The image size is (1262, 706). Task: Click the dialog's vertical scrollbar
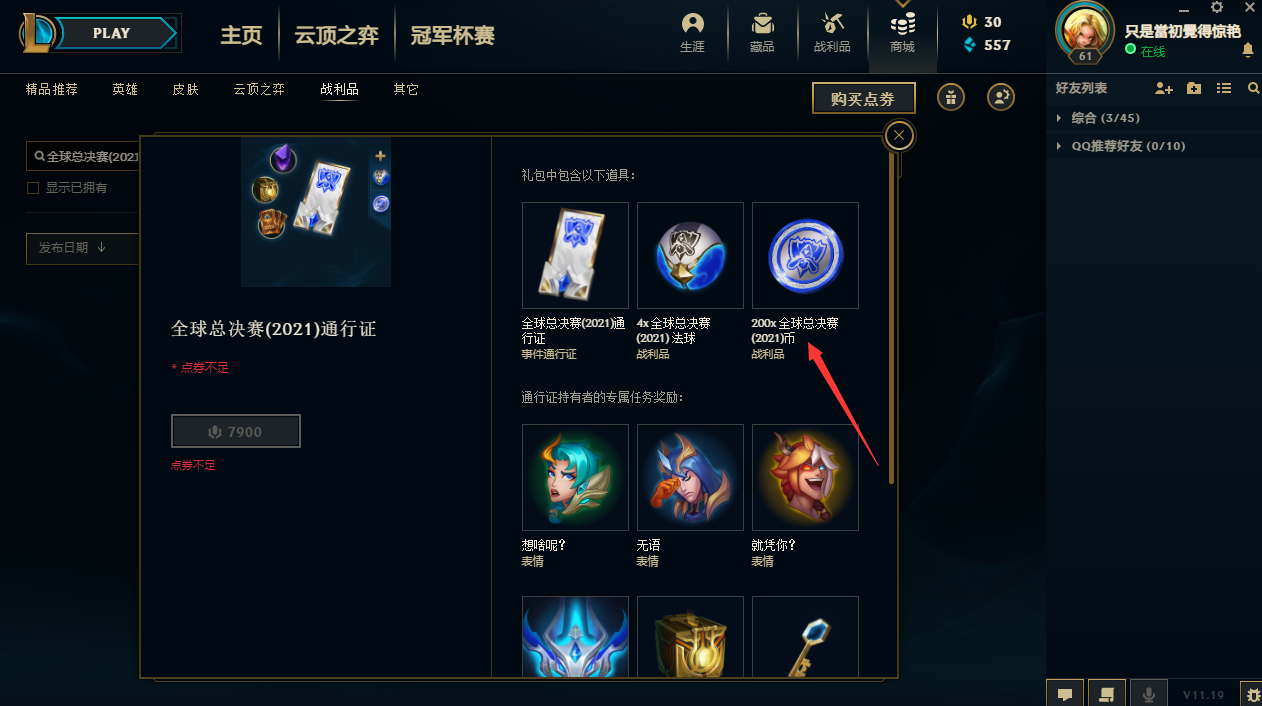(891, 310)
